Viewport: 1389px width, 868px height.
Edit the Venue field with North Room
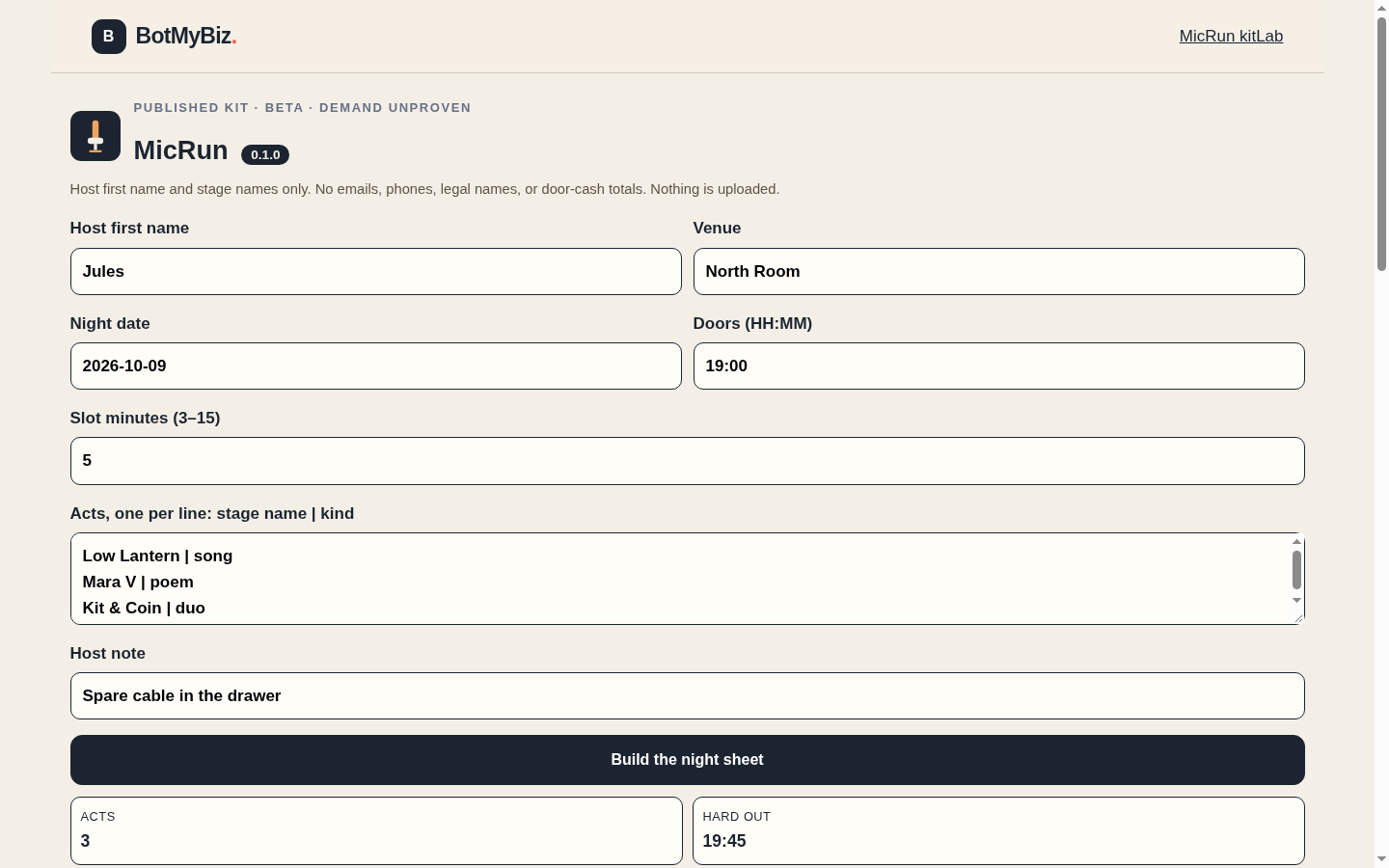coord(999,272)
